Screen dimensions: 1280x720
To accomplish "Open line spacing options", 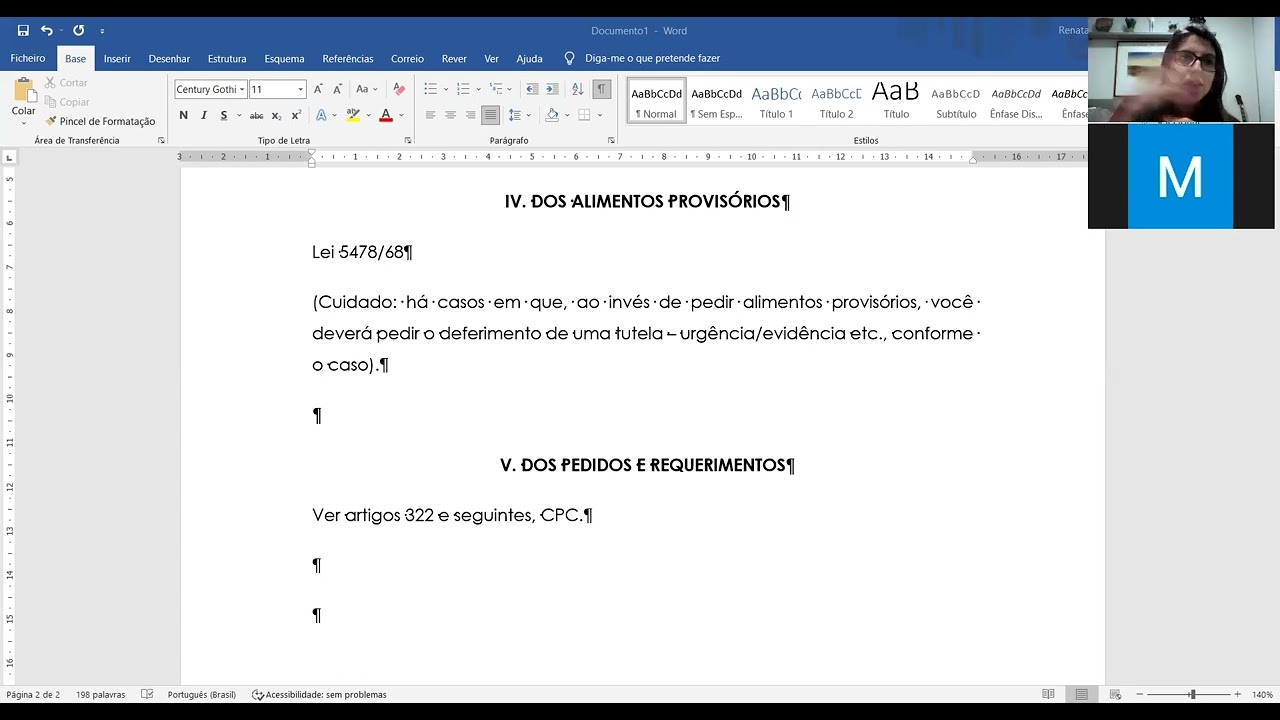I will [516, 115].
